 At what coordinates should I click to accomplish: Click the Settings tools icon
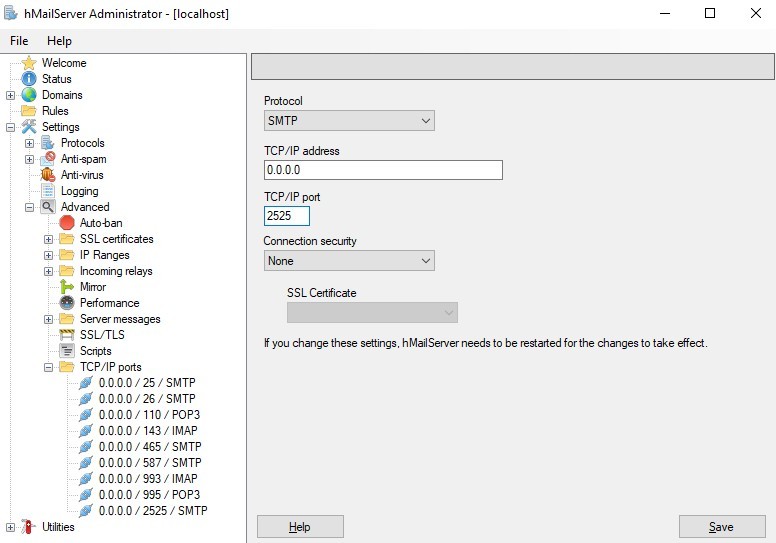[x=29, y=127]
